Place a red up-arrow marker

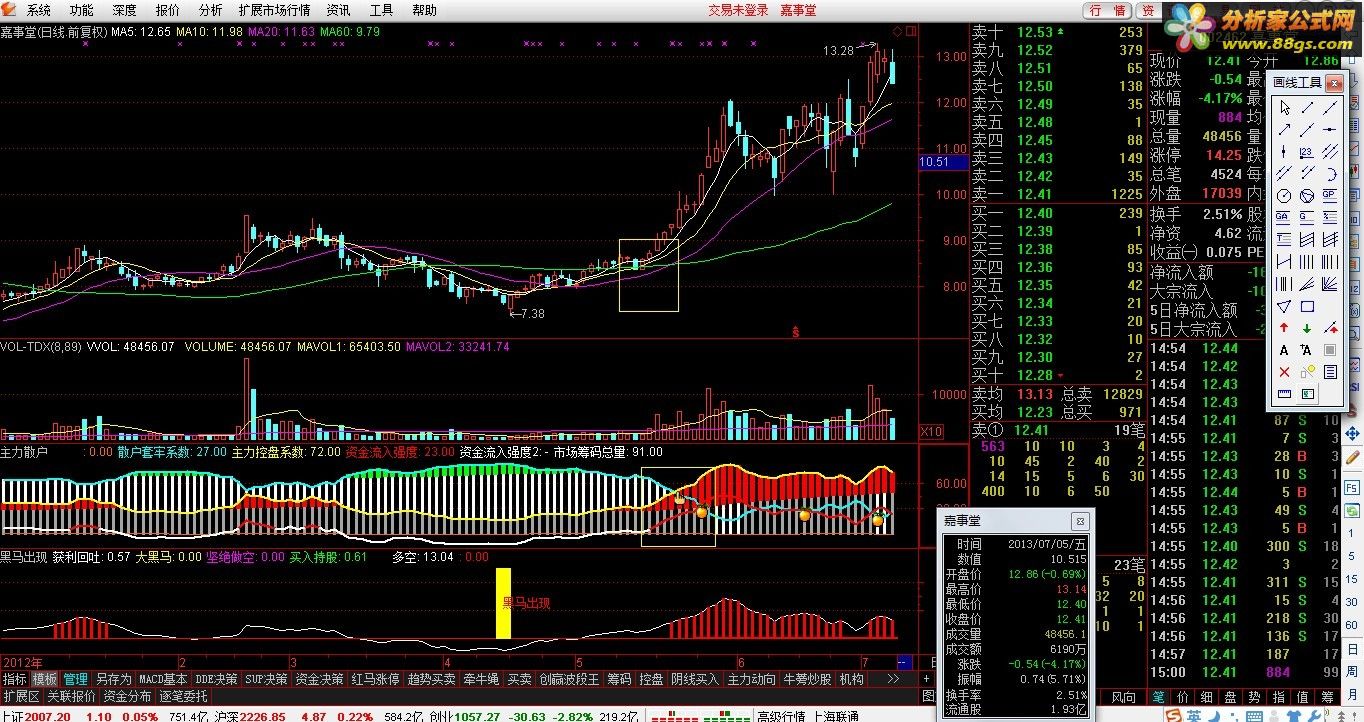click(1284, 328)
